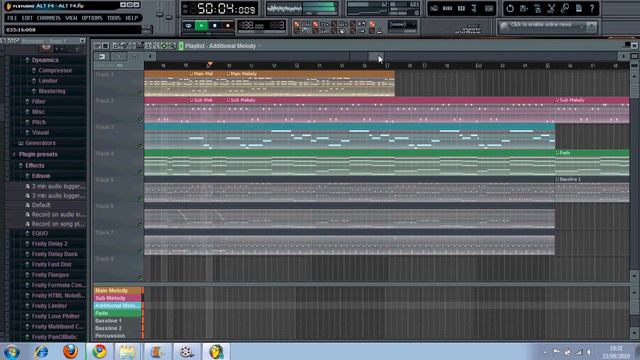This screenshot has height=360, width=640.
Task: Select Main Melody pattern in pattern list
Action: pos(118,291)
